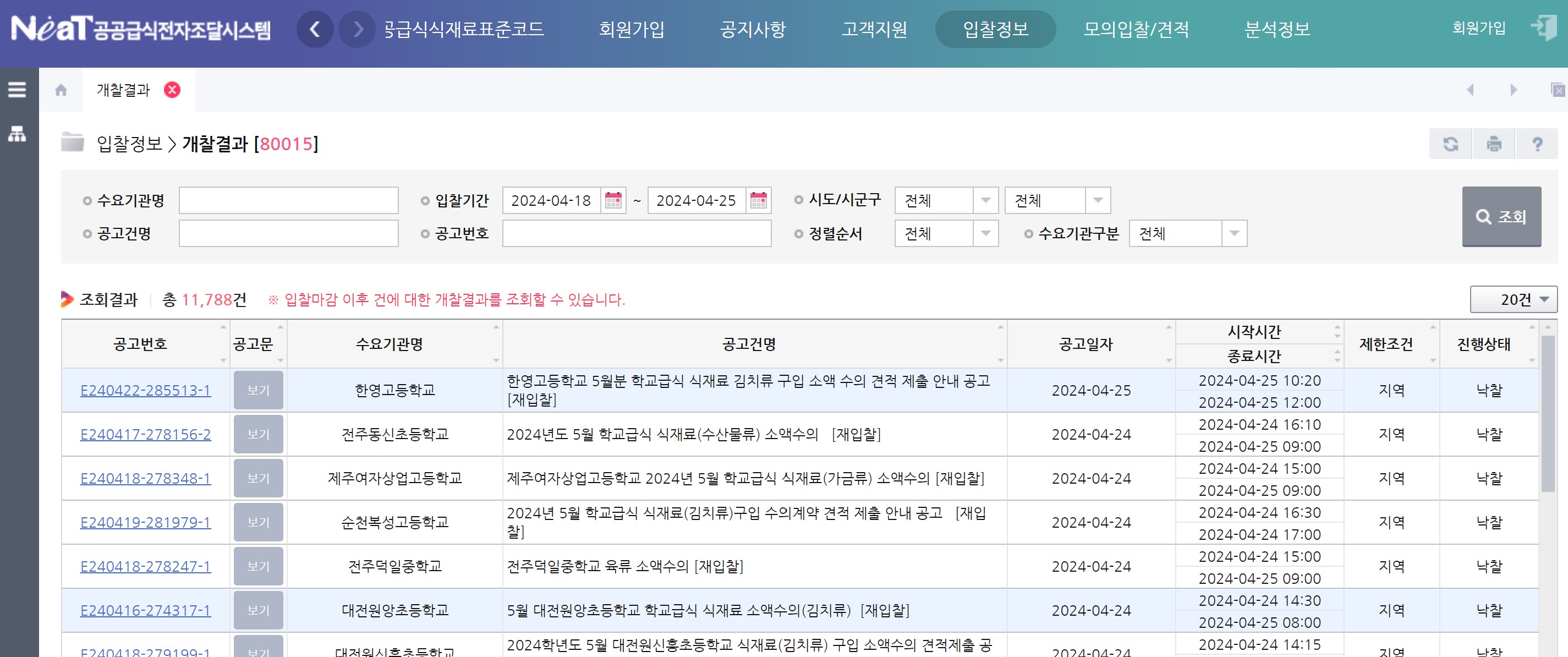Open calendar picker for end date 2024-04-25

[759, 200]
